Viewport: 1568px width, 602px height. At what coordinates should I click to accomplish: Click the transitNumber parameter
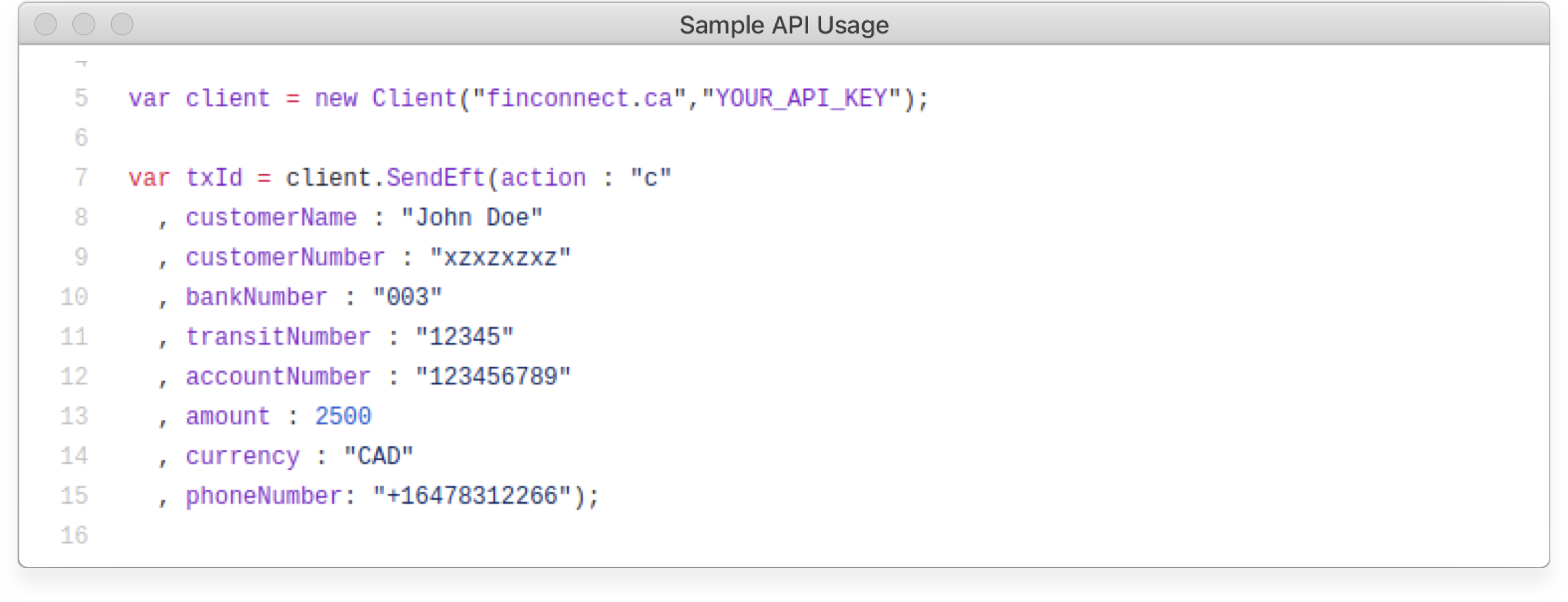[278, 337]
